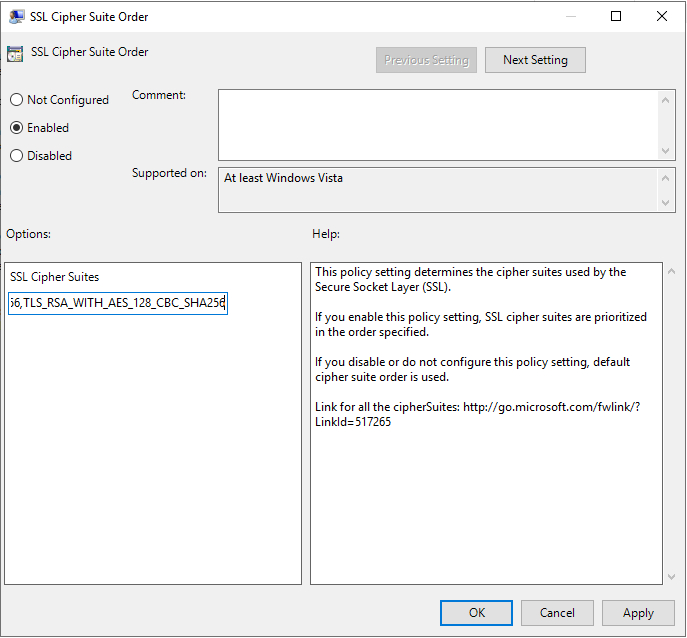Click the 'Help:' label

(x=326, y=234)
